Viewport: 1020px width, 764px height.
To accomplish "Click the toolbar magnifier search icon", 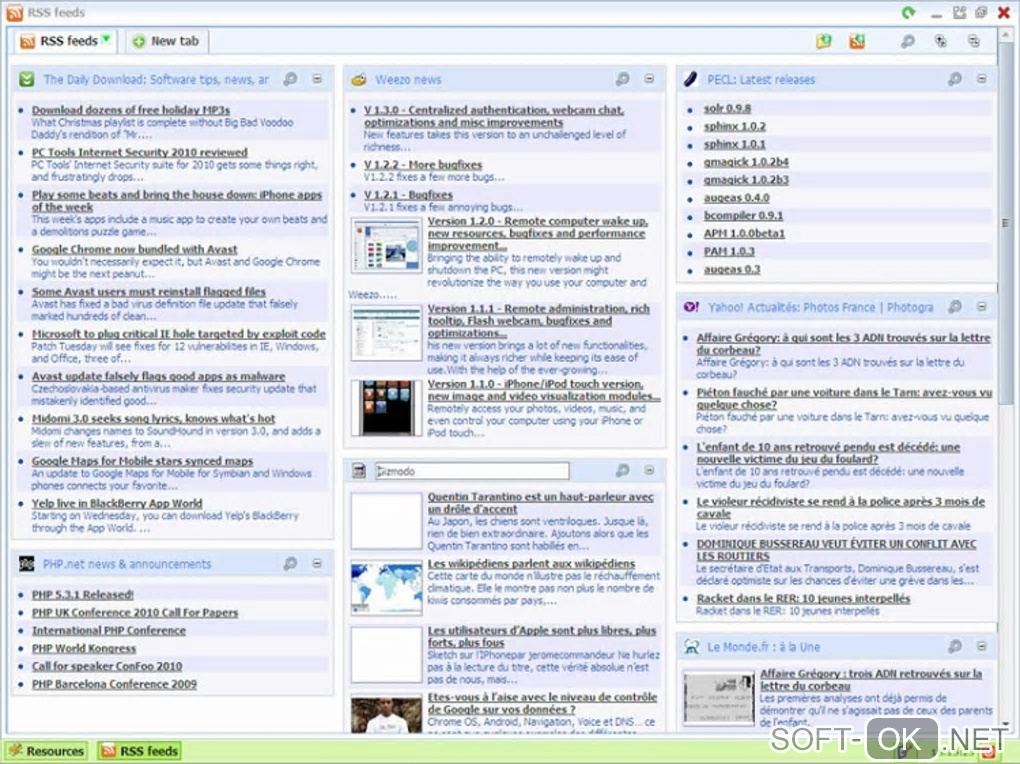I will [907, 42].
